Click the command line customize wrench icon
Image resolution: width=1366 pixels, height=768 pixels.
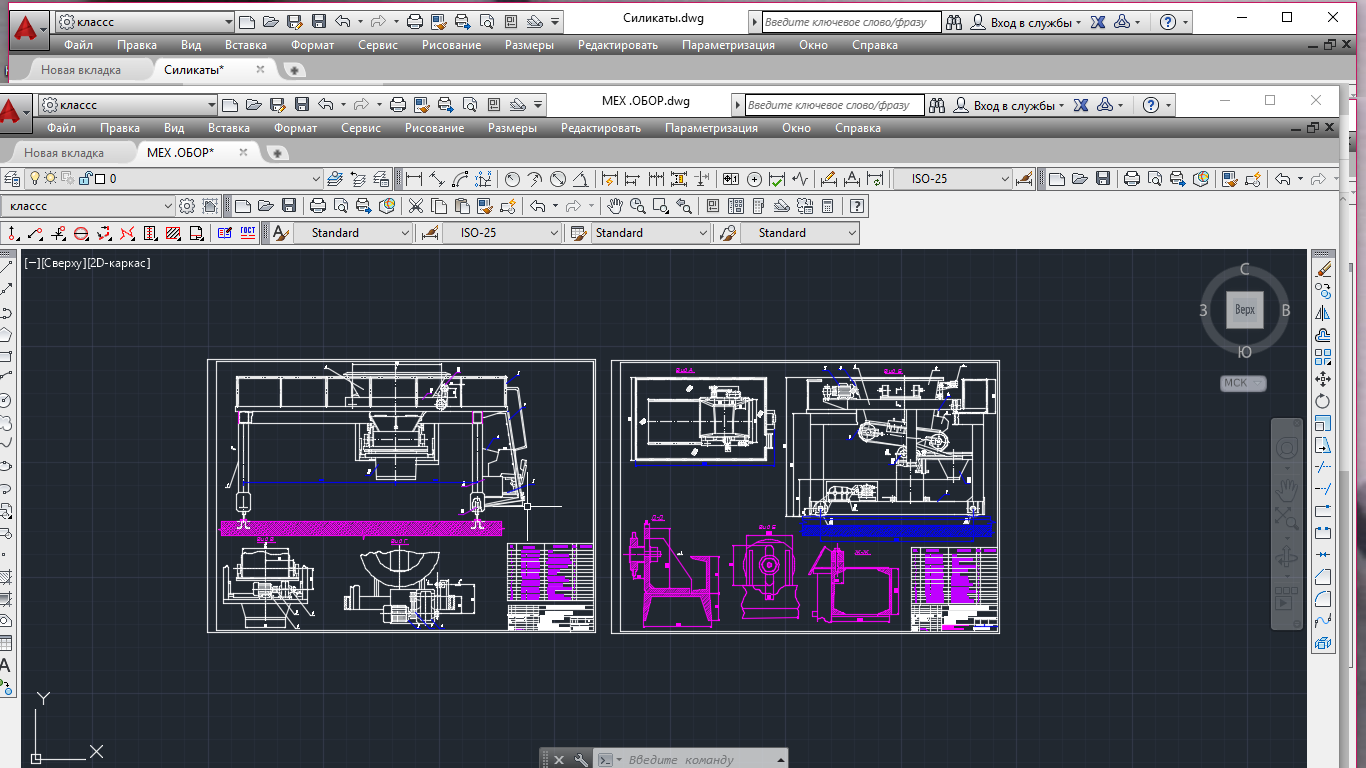point(581,759)
